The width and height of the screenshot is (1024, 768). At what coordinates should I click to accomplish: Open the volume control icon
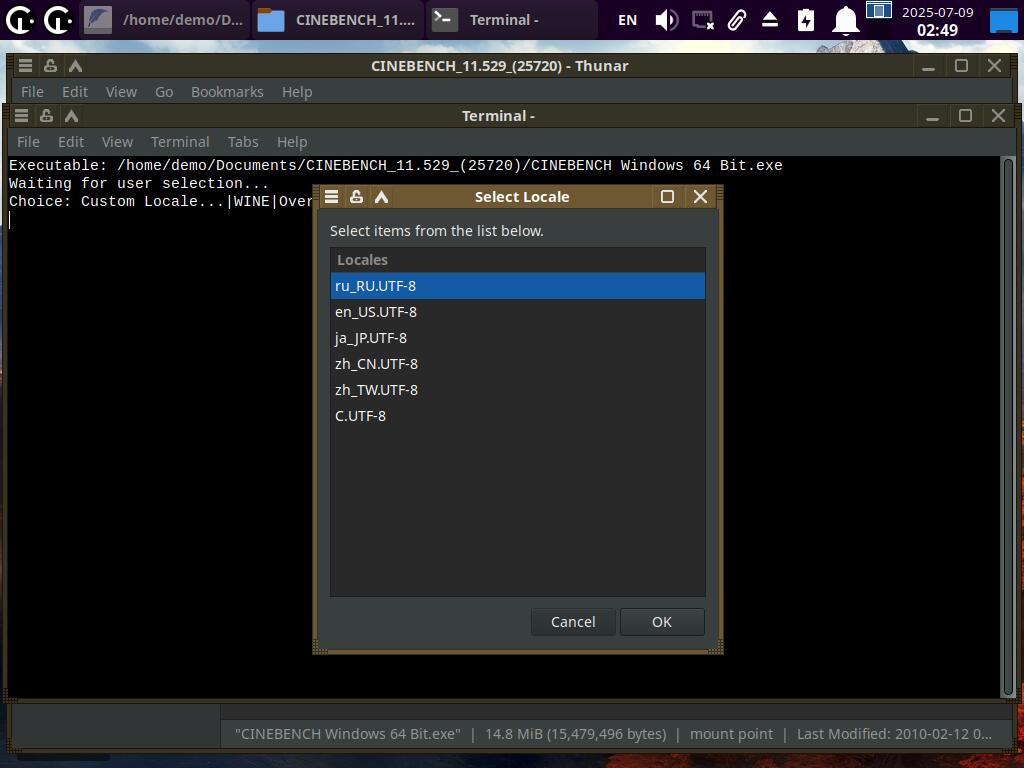pyautogui.click(x=666, y=20)
